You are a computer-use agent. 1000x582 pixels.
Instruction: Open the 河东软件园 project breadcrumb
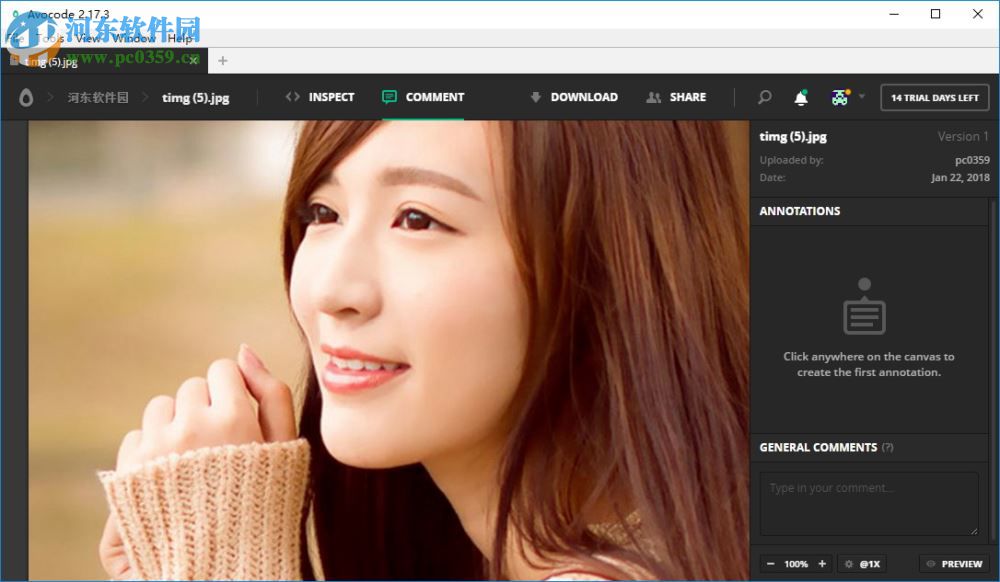pos(98,98)
